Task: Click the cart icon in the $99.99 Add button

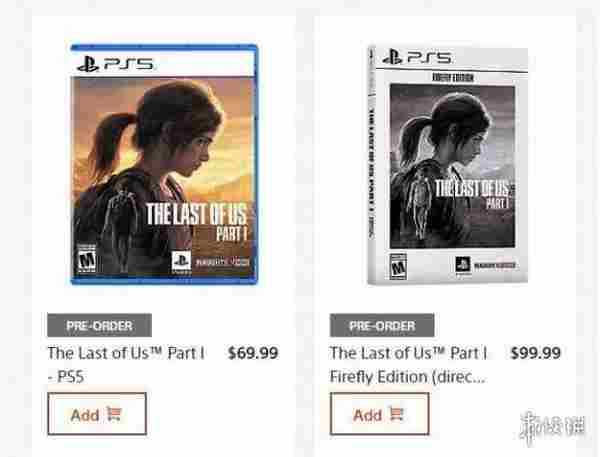Action: coord(397,414)
